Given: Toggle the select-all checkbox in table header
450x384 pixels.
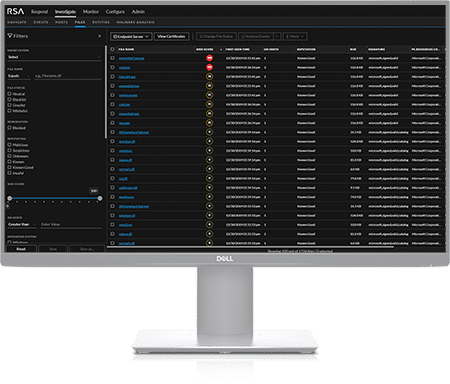Looking at the screenshot, I should click(x=112, y=49).
